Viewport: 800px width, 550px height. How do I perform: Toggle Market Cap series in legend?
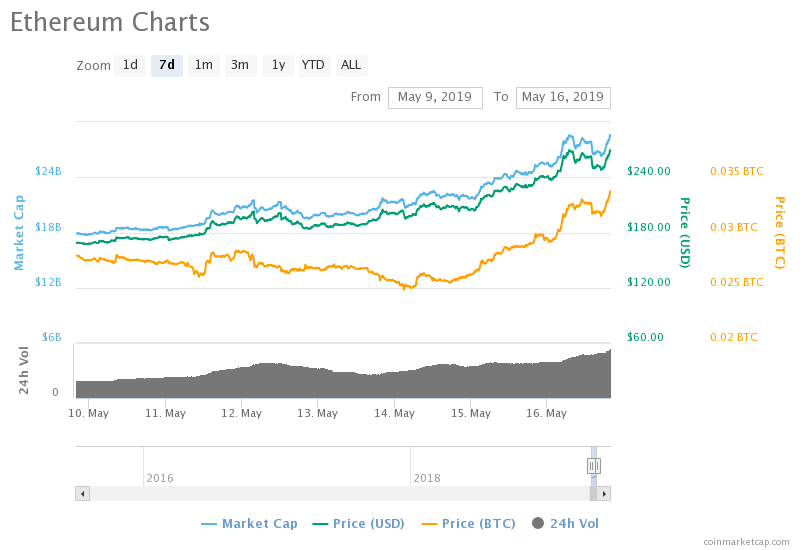point(250,523)
